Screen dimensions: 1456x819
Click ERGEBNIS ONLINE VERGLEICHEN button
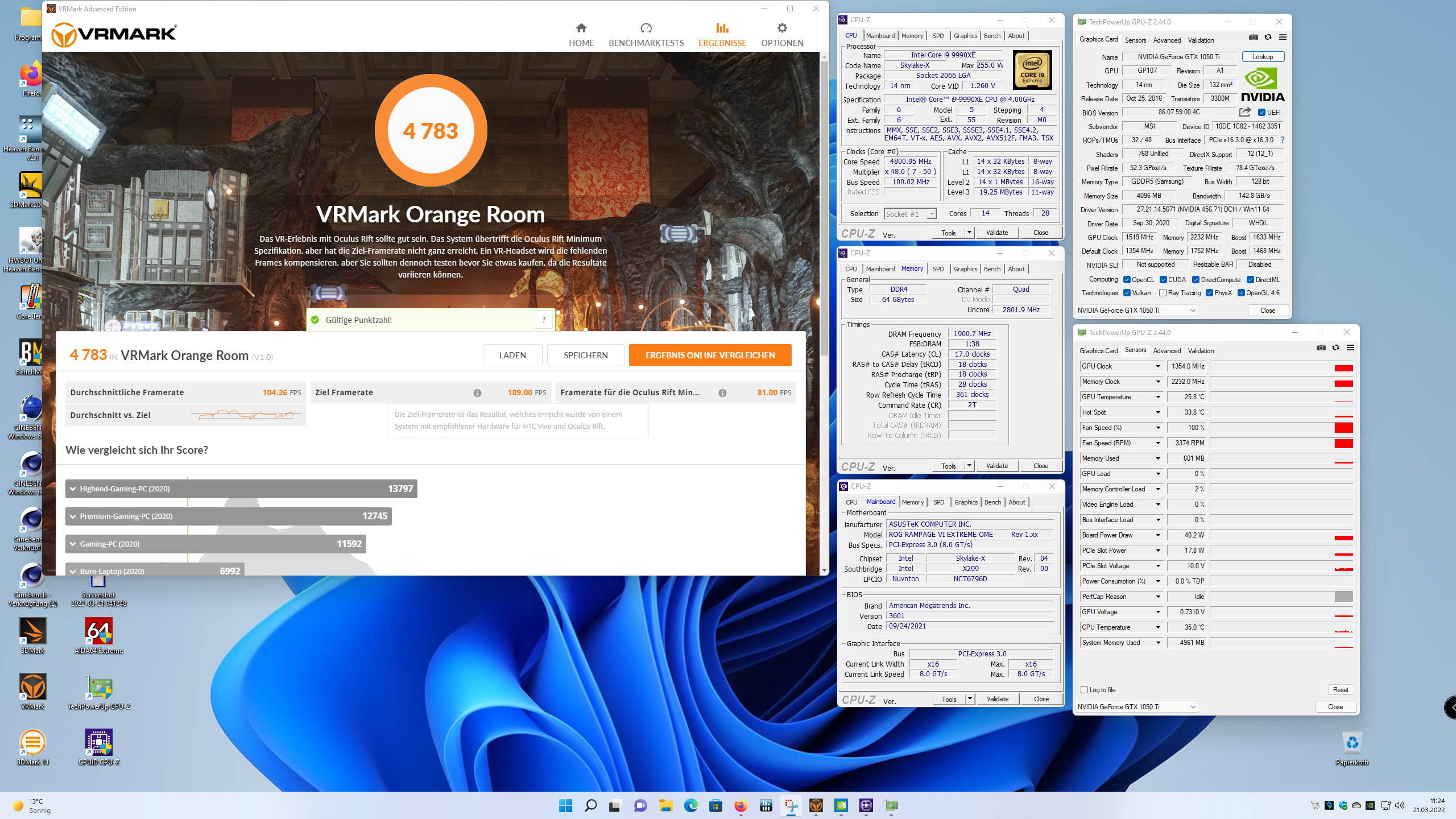point(710,355)
